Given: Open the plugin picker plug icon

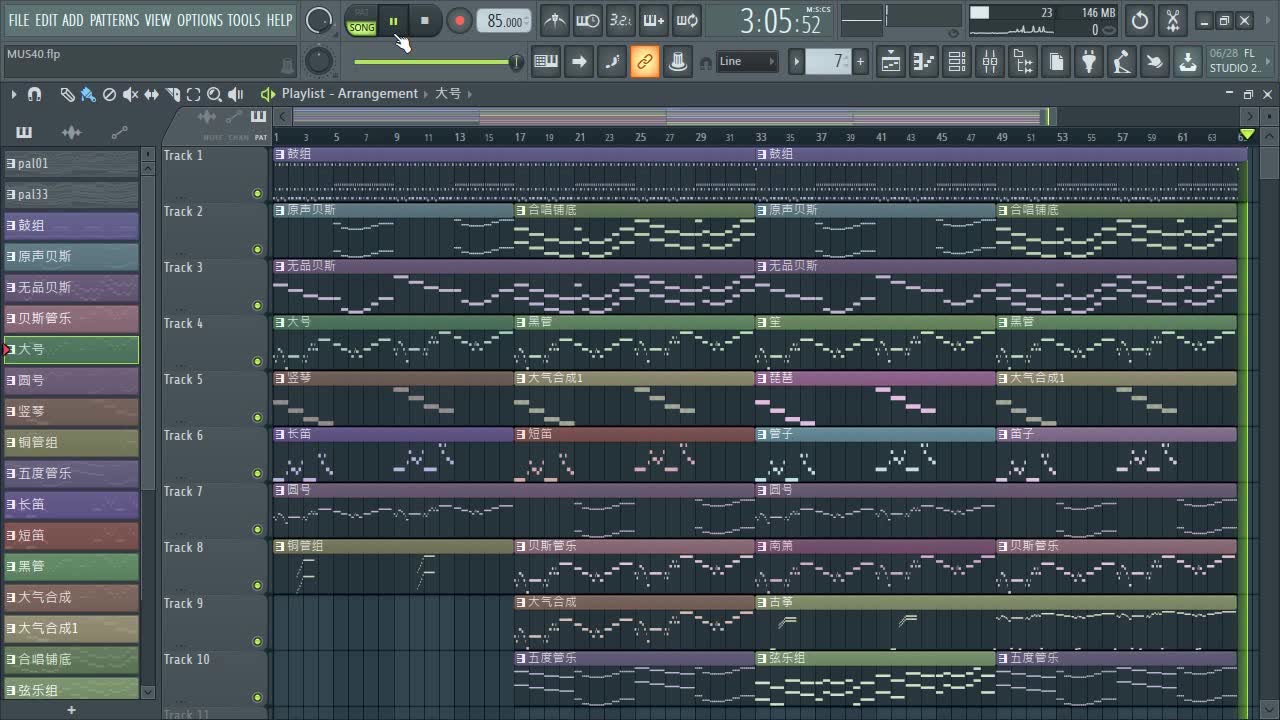Looking at the screenshot, I should coord(1089,62).
